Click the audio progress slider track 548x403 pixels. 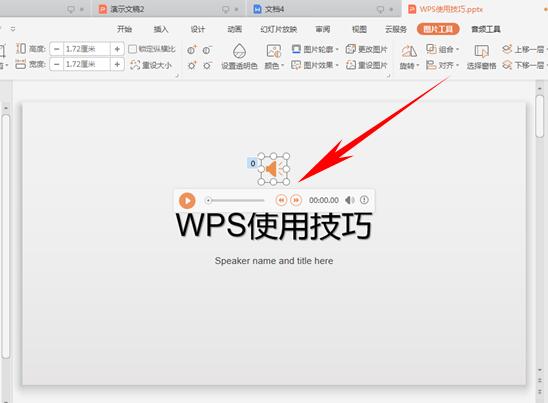(235, 200)
